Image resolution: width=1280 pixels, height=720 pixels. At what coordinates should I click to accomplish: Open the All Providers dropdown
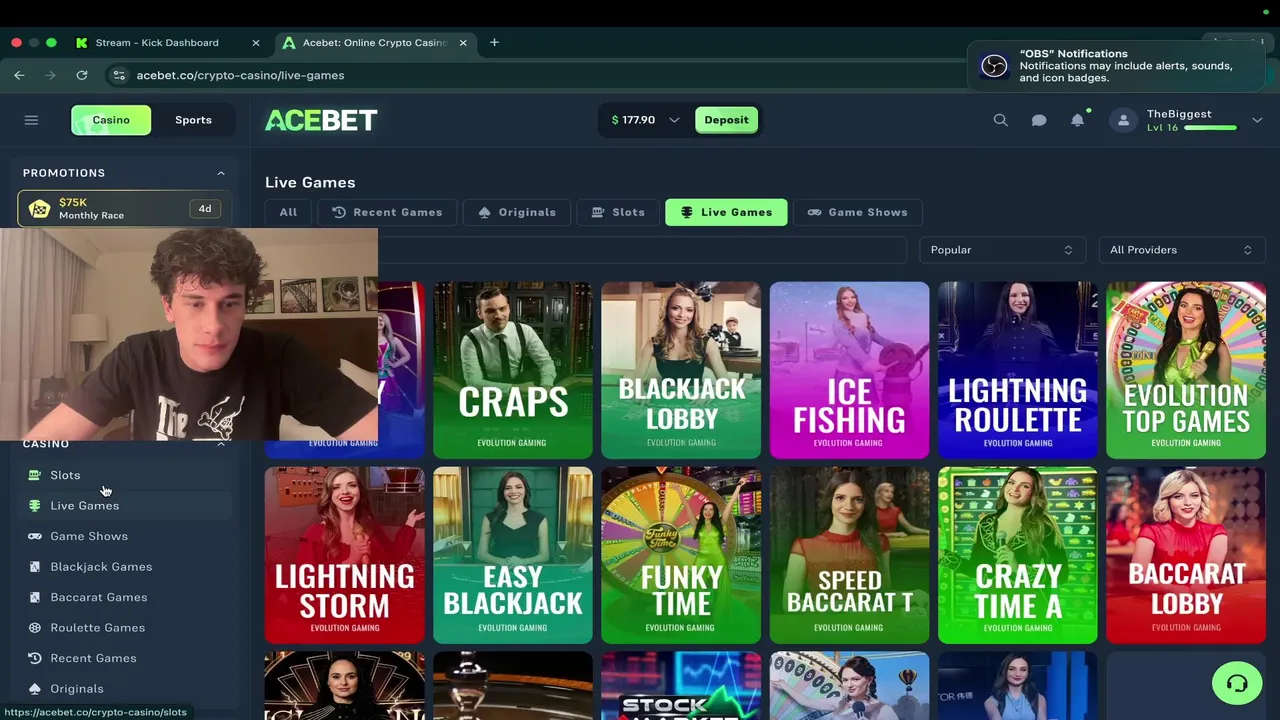pos(1181,250)
